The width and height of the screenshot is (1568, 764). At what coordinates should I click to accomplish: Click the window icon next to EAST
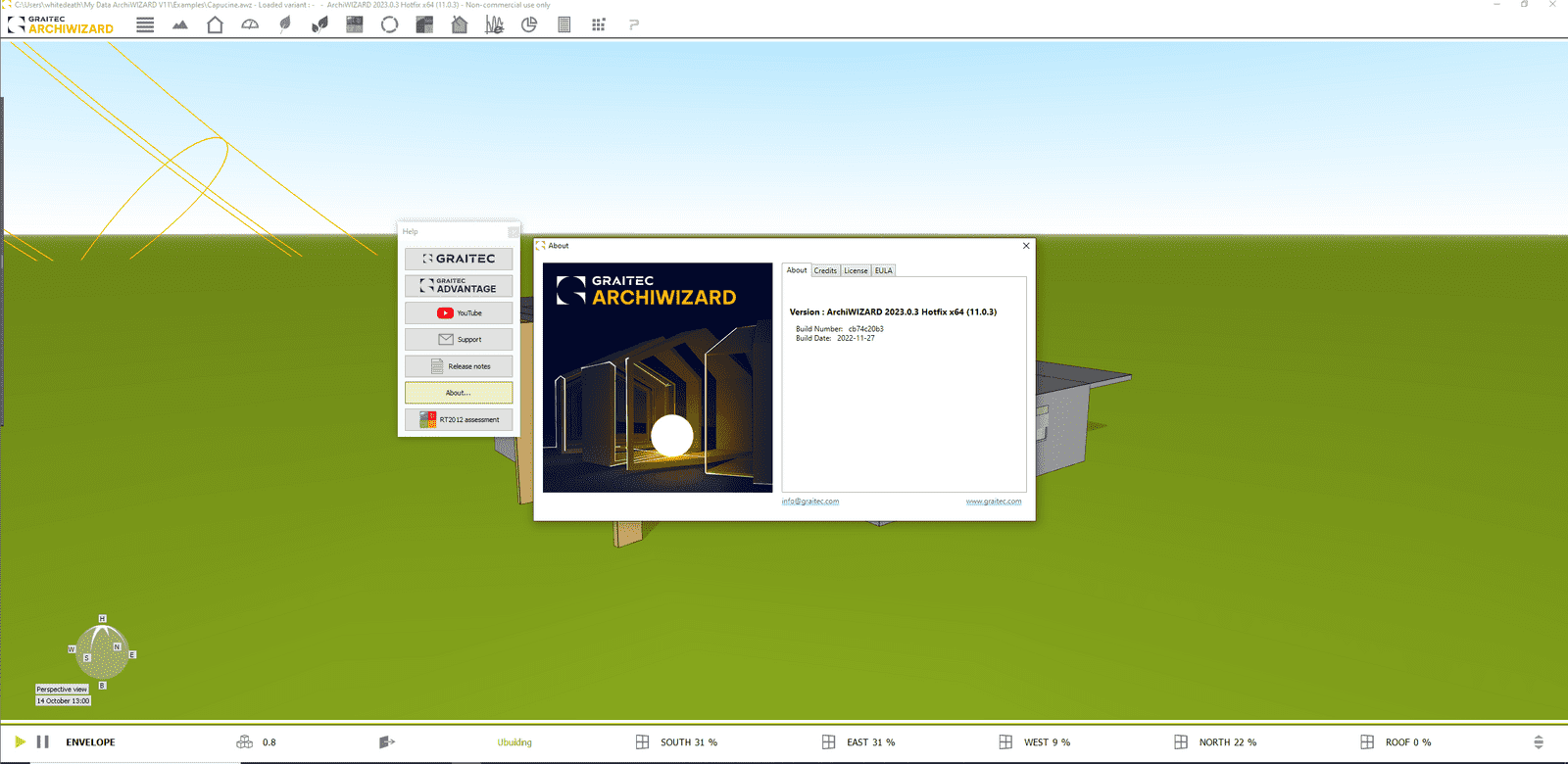829,741
